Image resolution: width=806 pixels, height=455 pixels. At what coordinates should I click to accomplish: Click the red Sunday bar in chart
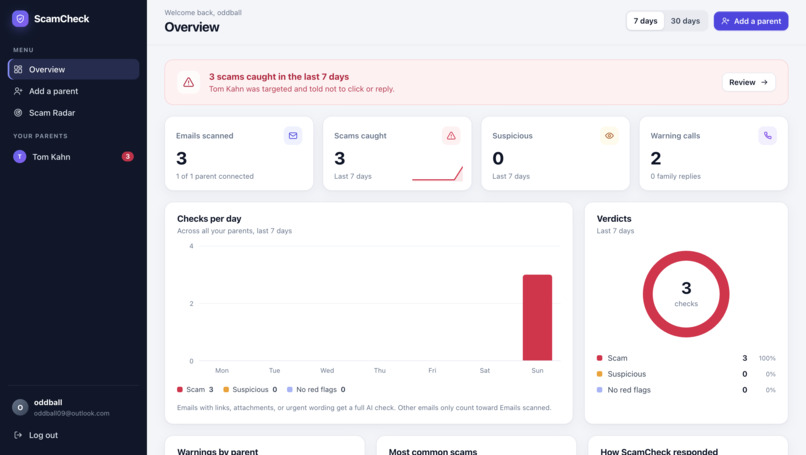click(537, 317)
